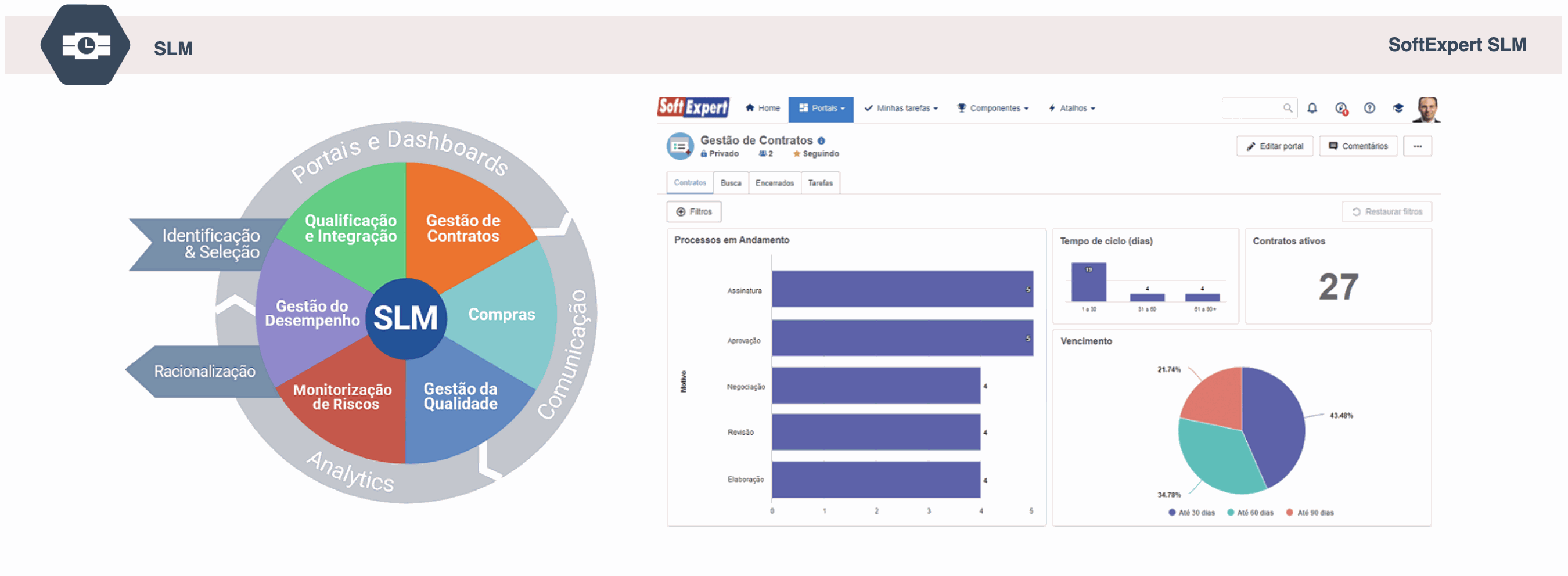Click the Elaboração bar
This screenshot has width=1568, height=576.
click(x=876, y=480)
